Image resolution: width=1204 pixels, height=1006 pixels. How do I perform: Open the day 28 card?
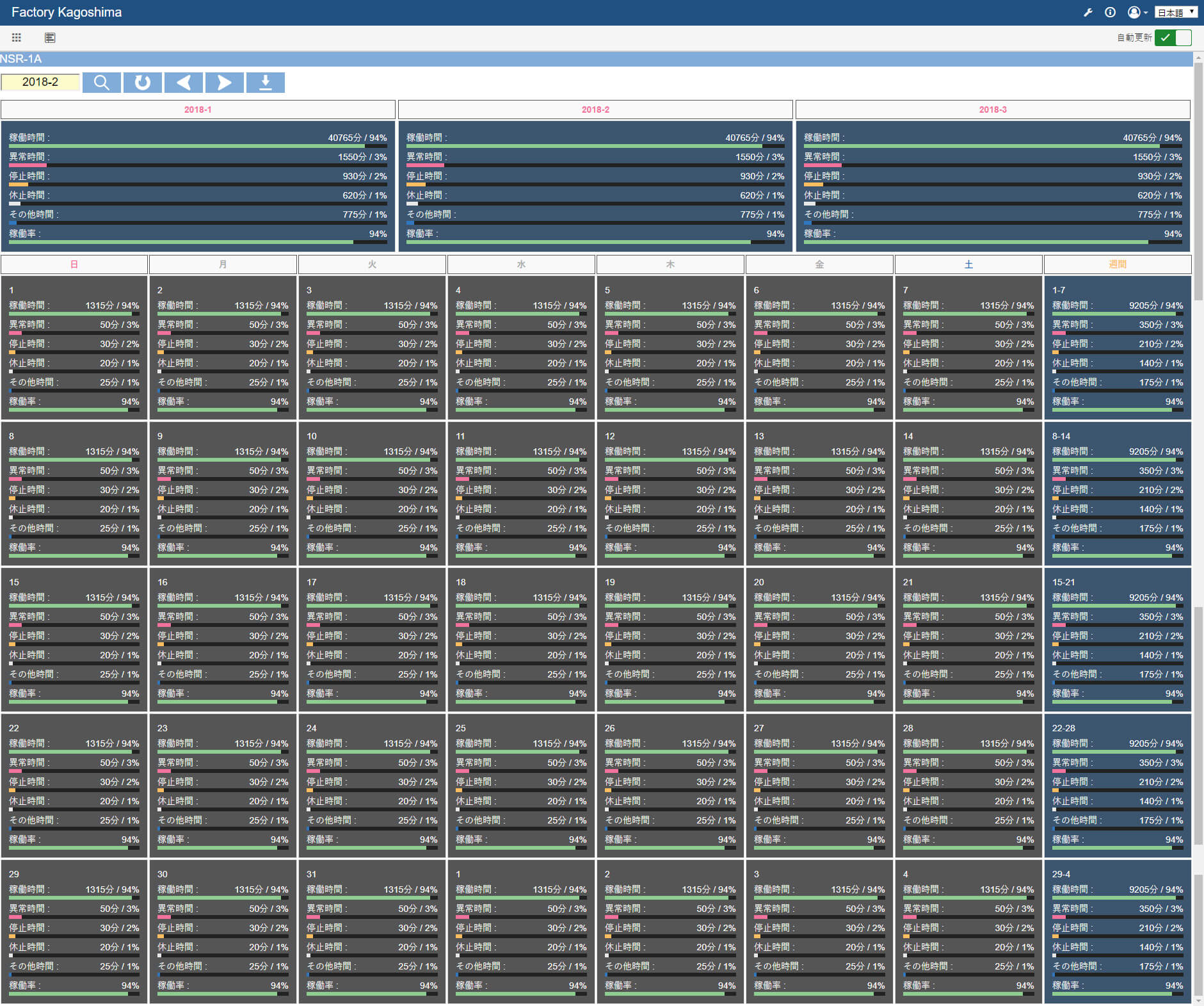[968, 786]
